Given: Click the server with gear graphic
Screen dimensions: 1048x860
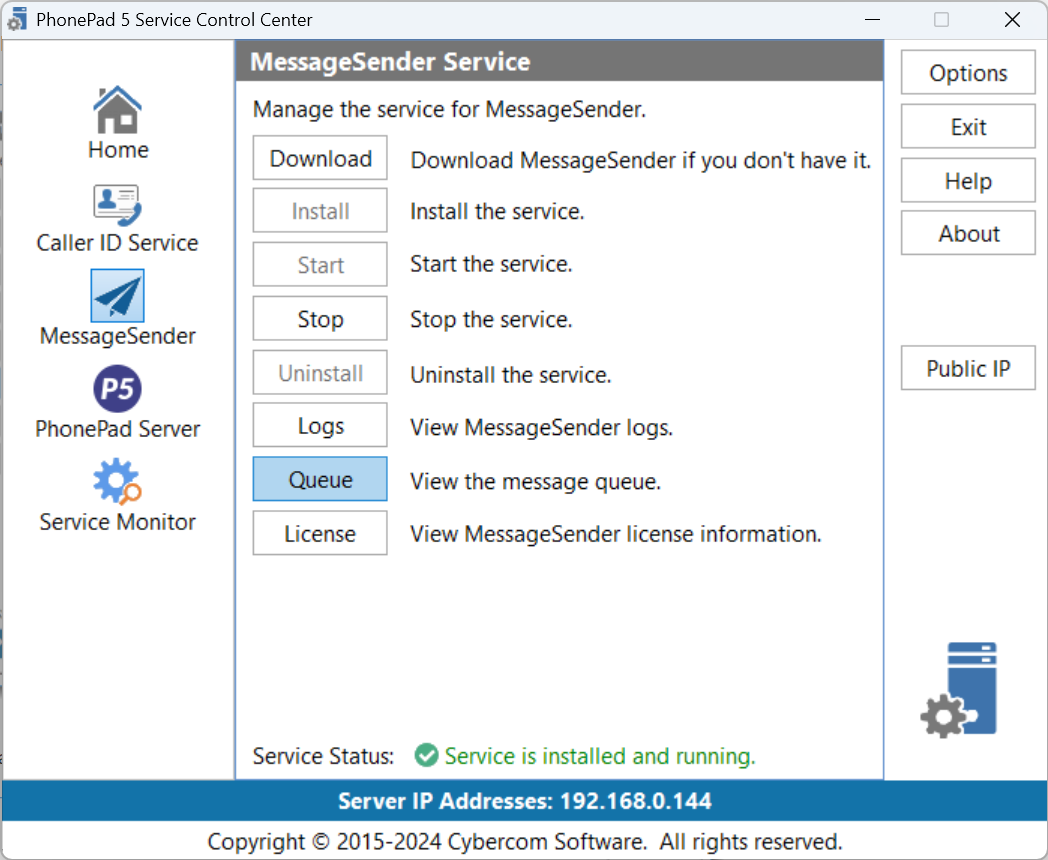Looking at the screenshot, I should coord(959,690).
